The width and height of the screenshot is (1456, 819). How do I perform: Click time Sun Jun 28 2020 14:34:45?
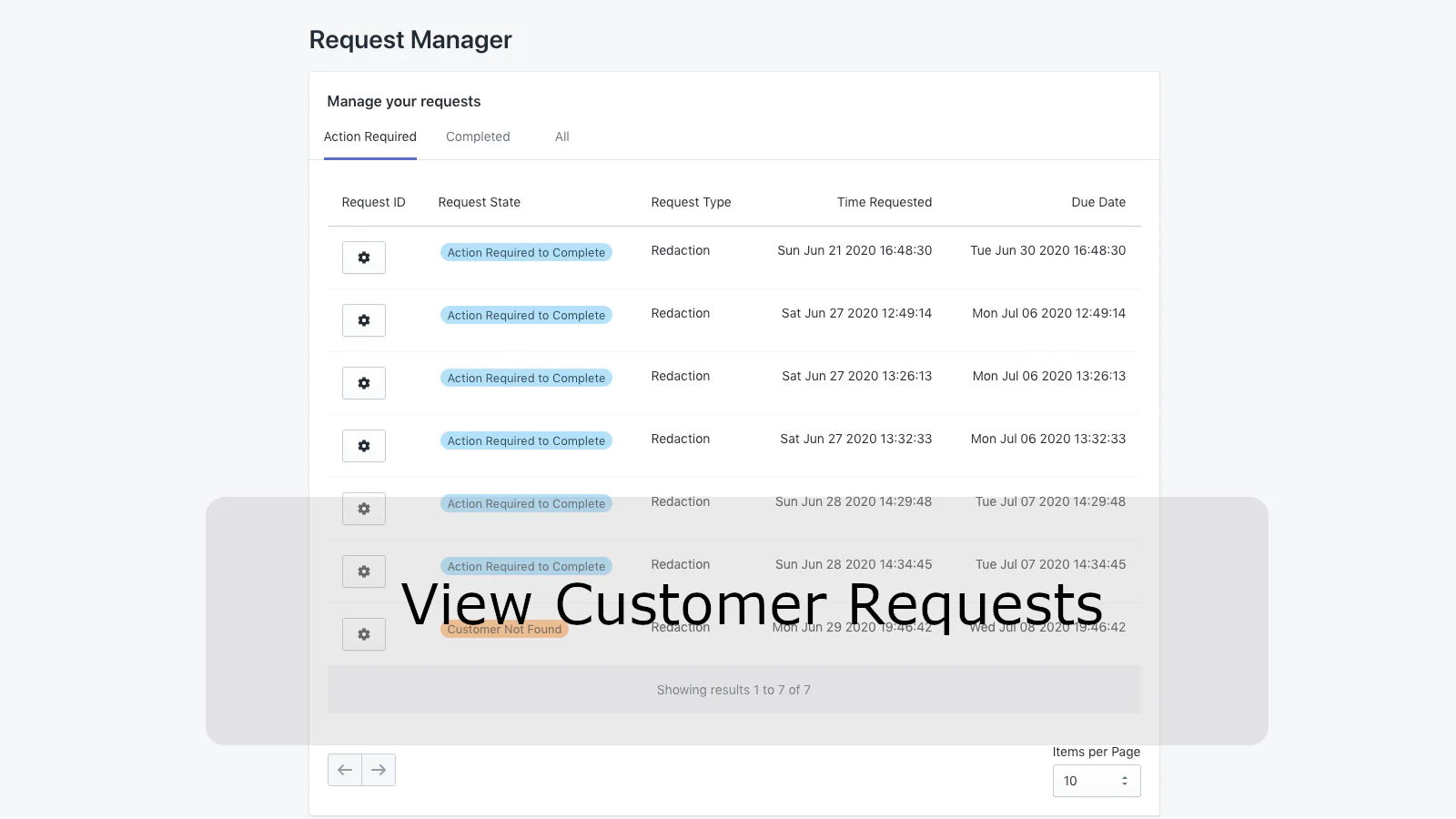[854, 564]
